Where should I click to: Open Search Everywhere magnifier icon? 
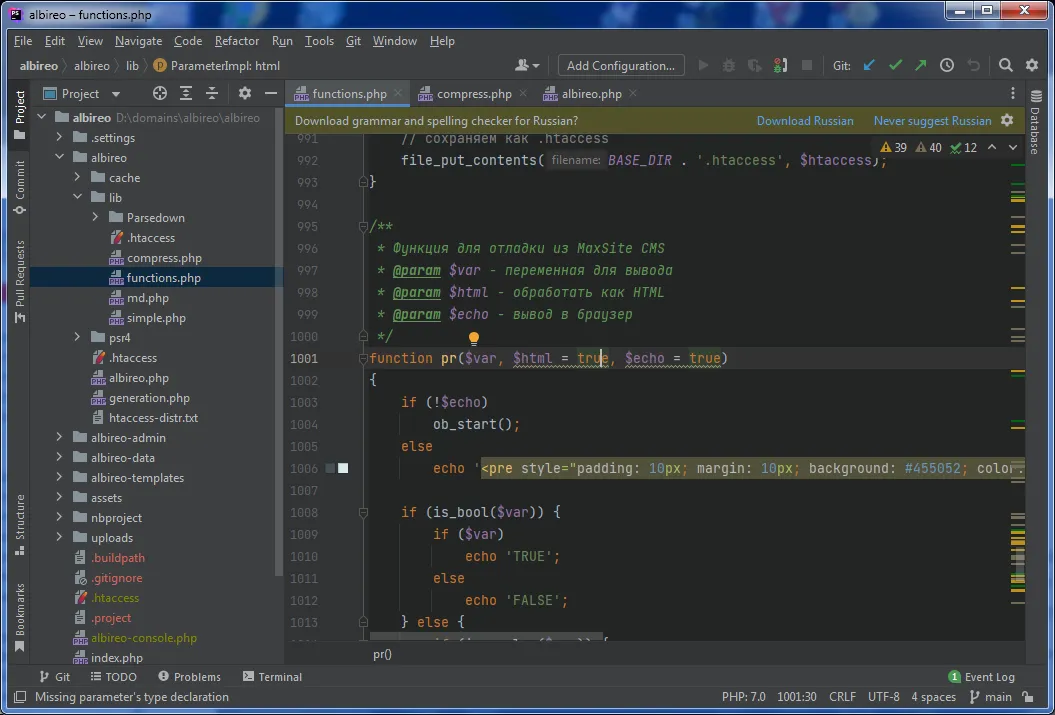(x=1006, y=66)
